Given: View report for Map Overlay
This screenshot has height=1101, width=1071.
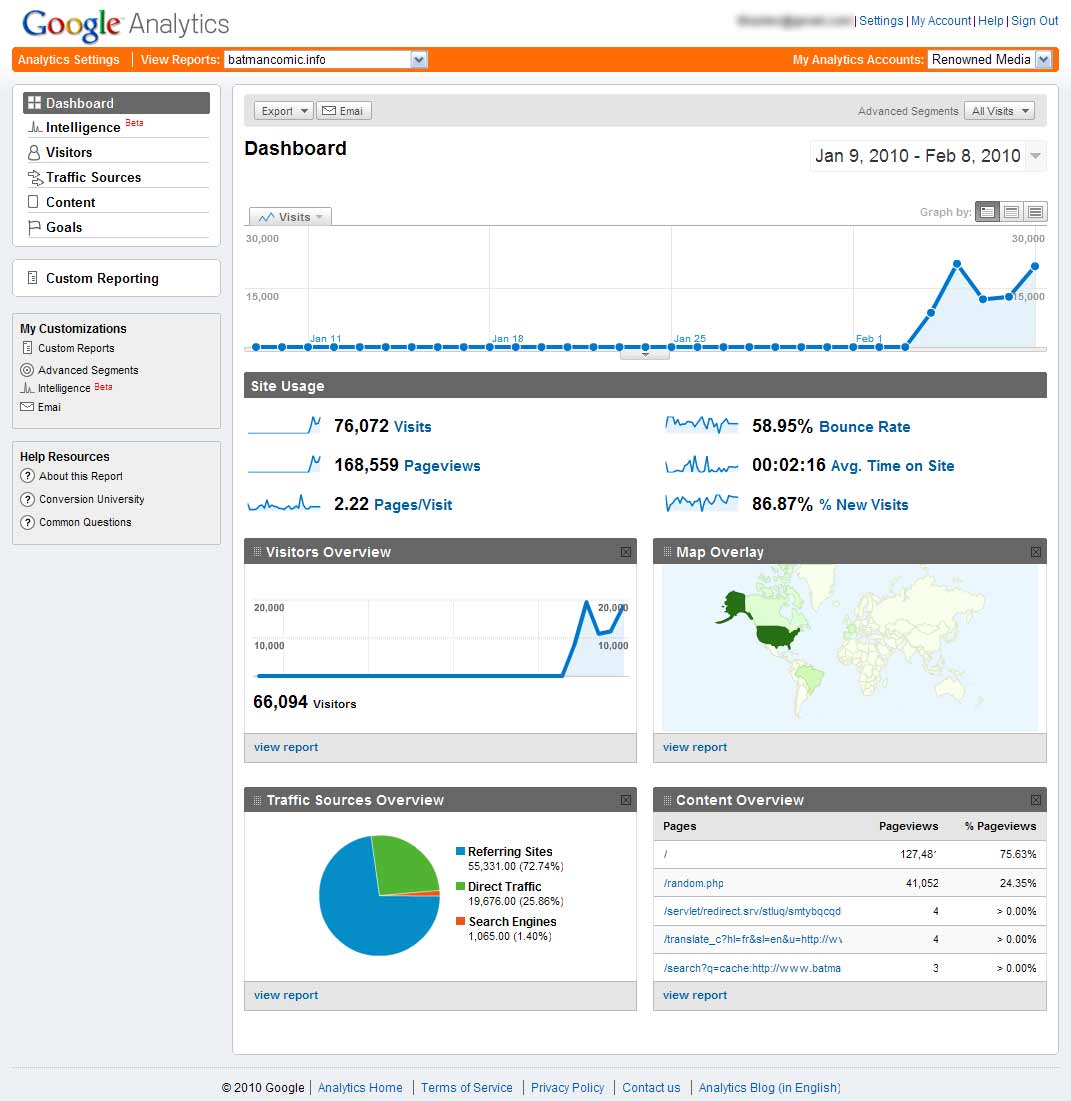Looking at the screenshot, I should (x=695, y=747).
